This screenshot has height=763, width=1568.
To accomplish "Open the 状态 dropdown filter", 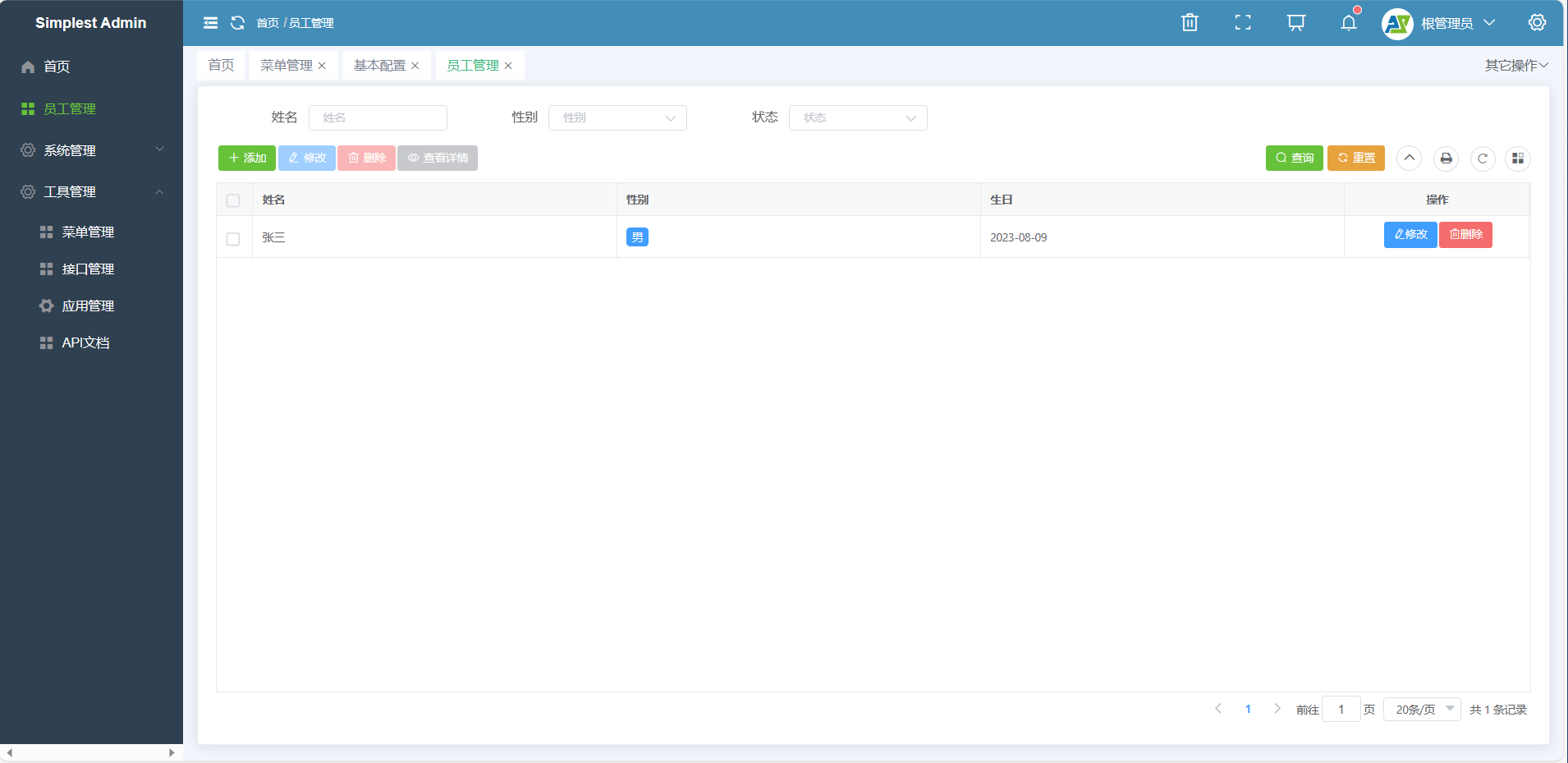I will click(858, 118).
